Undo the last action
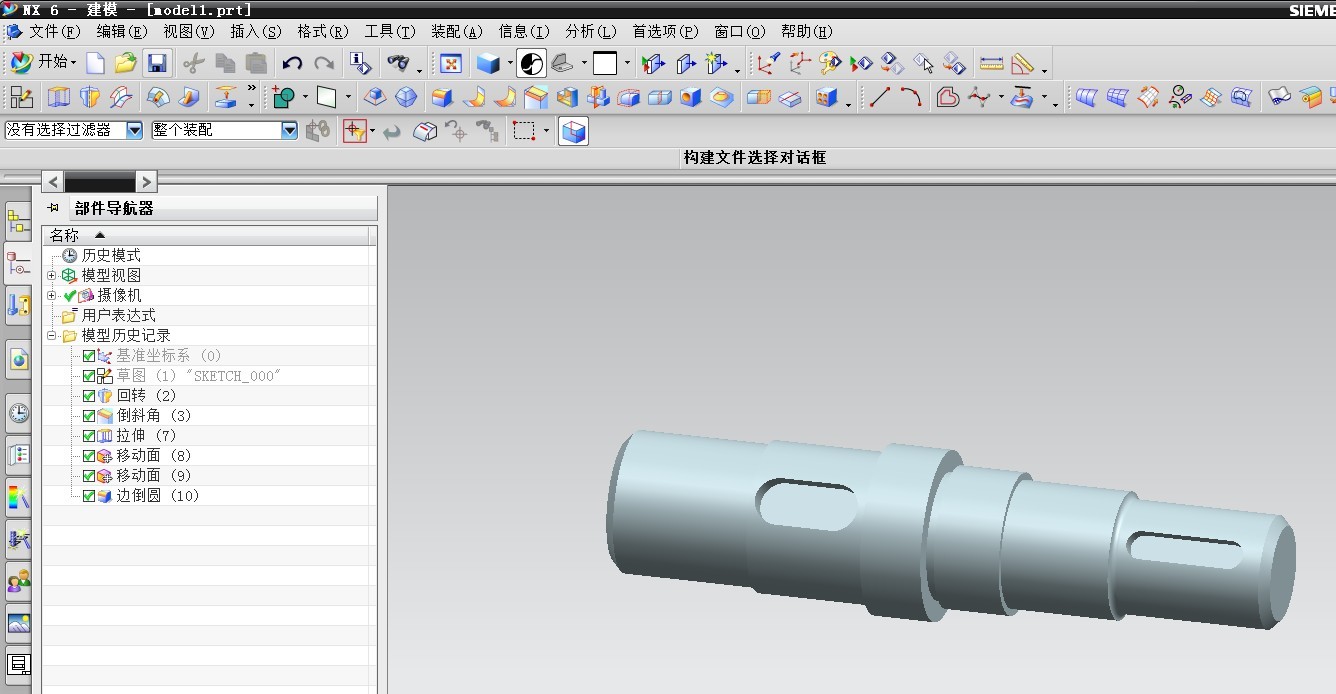This screenshot has height=694, width=1336. pyautogui.click(x=292, y=64)
